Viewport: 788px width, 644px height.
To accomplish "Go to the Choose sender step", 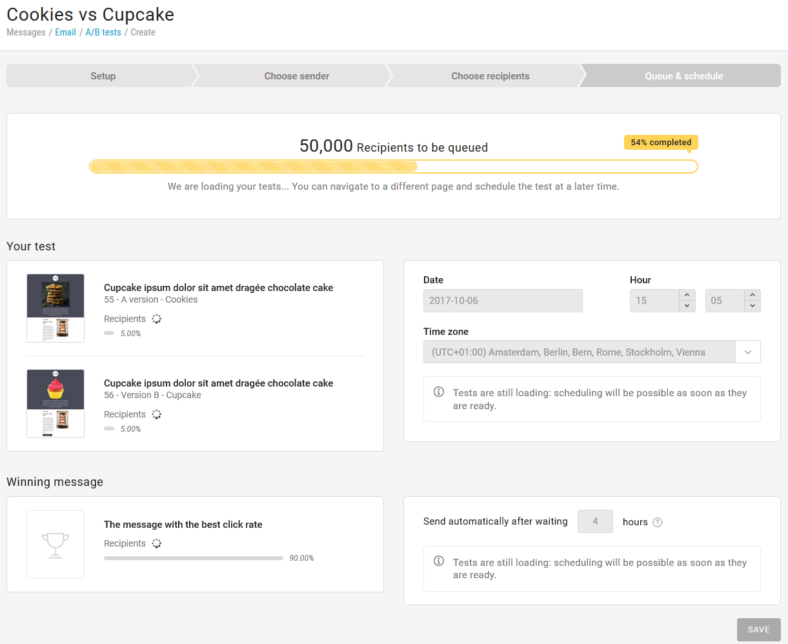I will coord(296,76).
